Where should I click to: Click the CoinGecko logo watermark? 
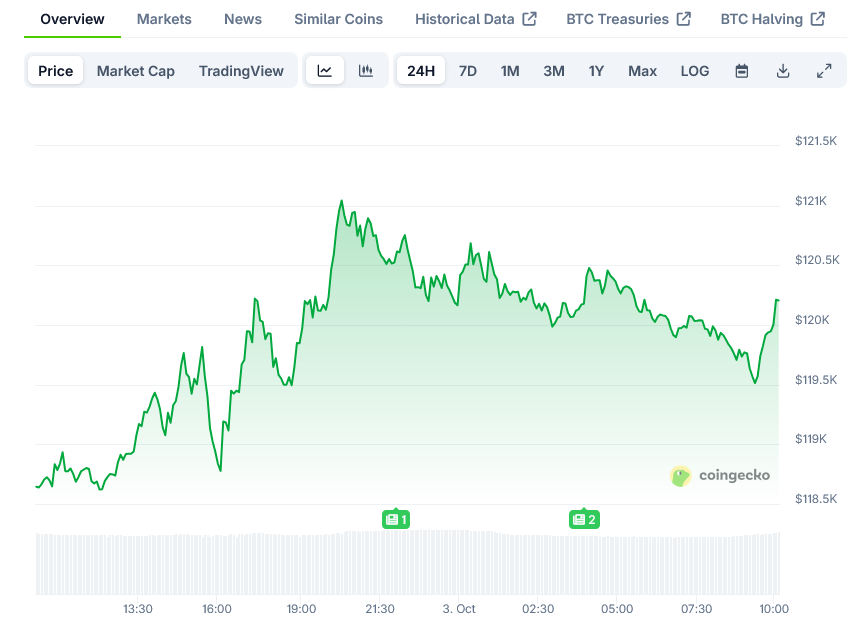pos(720,476)
